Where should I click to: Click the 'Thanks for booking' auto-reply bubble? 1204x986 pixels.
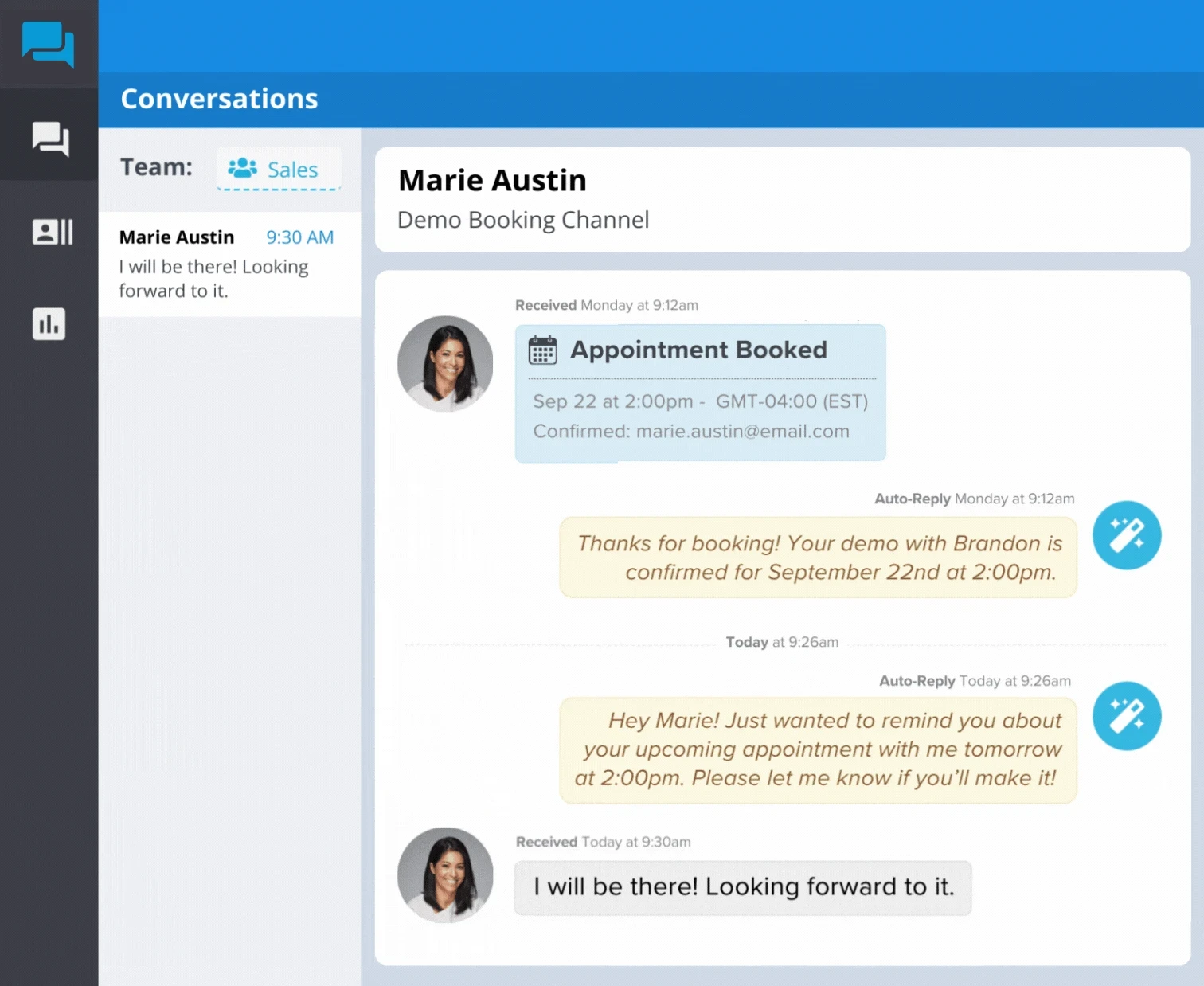pos(818,558)
